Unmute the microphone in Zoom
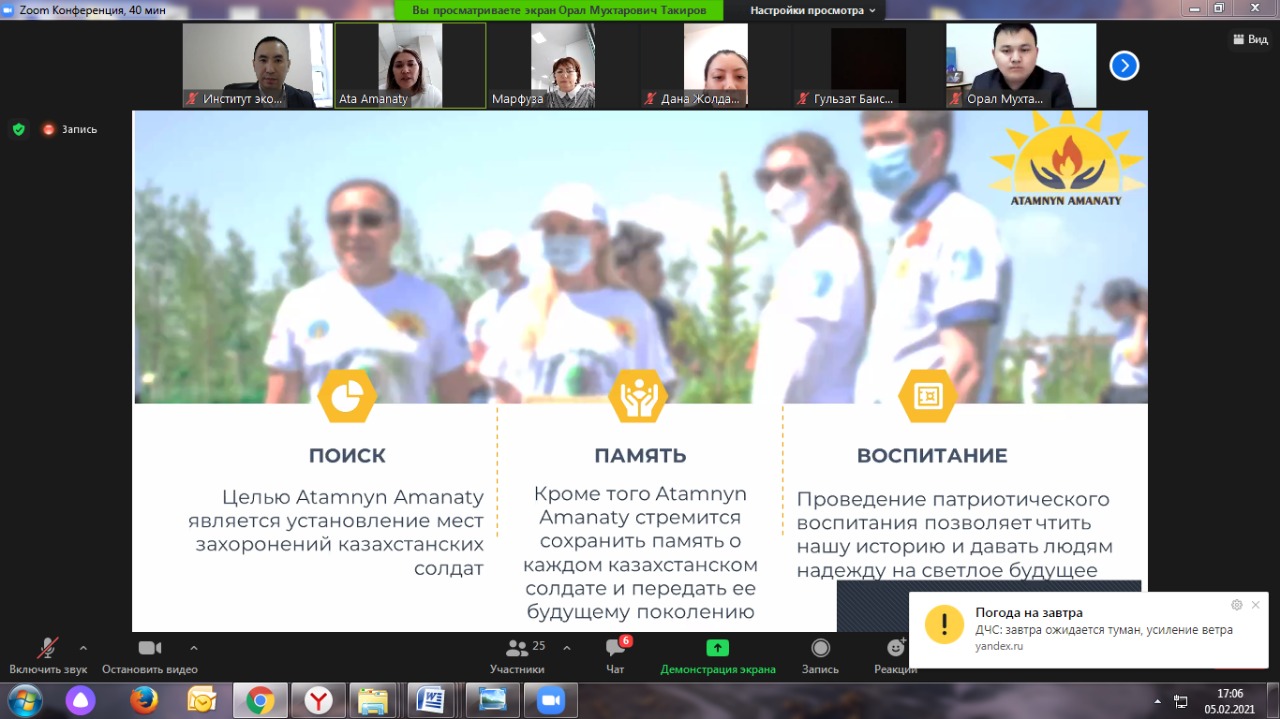This screenshot has height=719, width=1280. [48, 656]
